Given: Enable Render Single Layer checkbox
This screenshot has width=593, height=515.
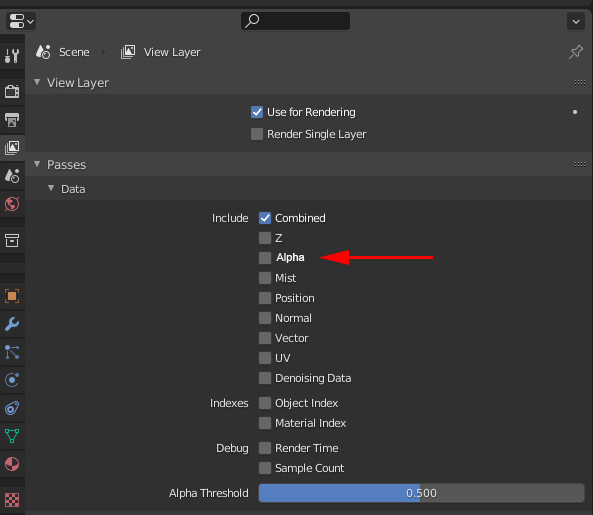Looking at the screenshot, I should pos(257,134).
